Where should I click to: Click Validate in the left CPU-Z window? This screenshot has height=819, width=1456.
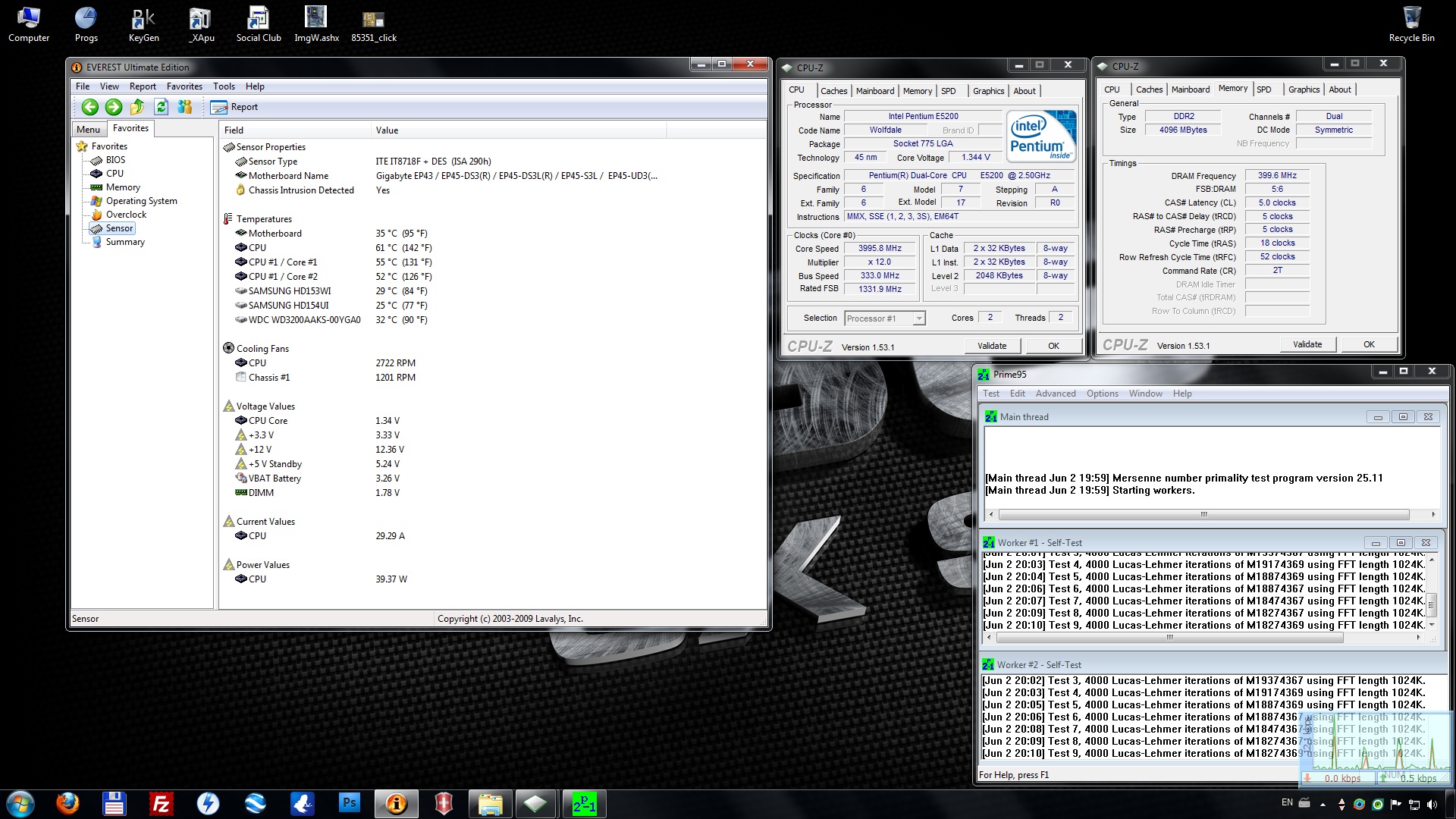992,346
